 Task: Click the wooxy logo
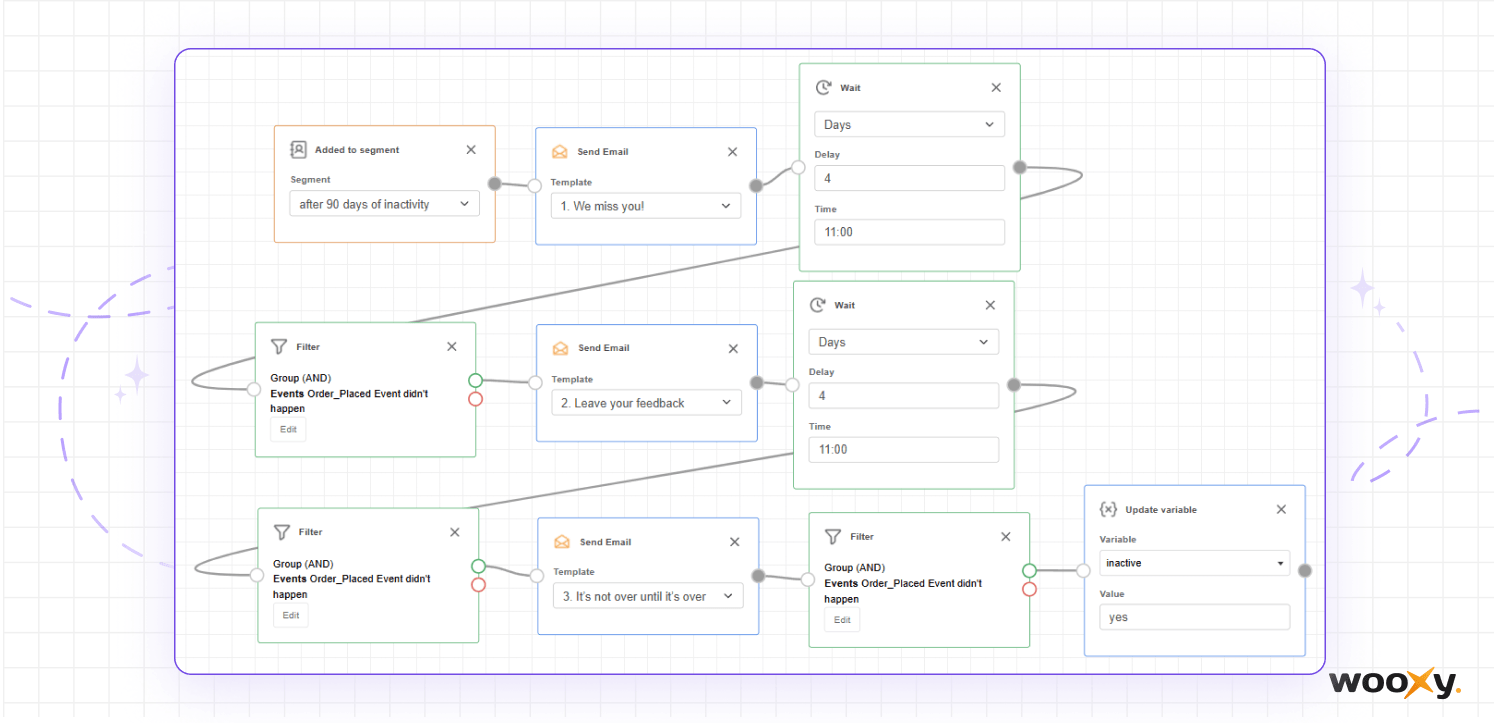pos(1395,683)
